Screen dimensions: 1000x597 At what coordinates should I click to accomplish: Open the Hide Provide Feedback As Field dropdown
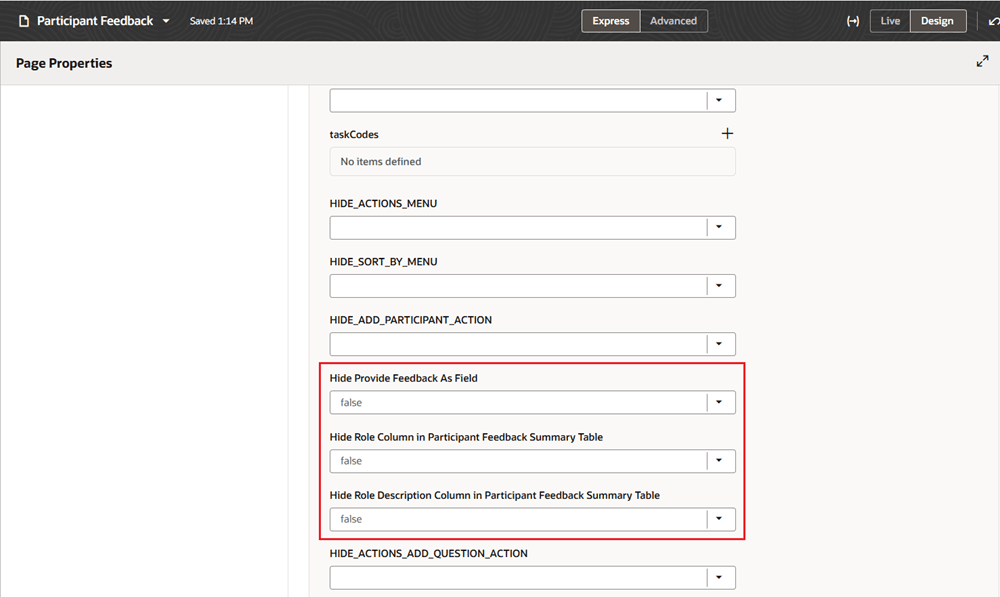coord(719,402)
